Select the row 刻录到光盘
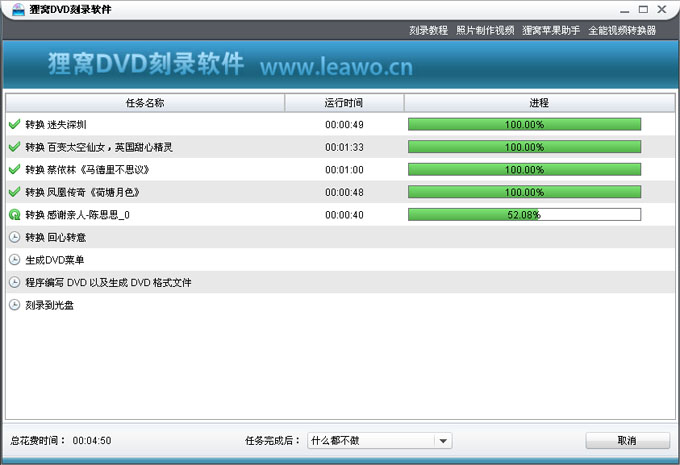This screenshot has height=465, width=680. [340, 305]
